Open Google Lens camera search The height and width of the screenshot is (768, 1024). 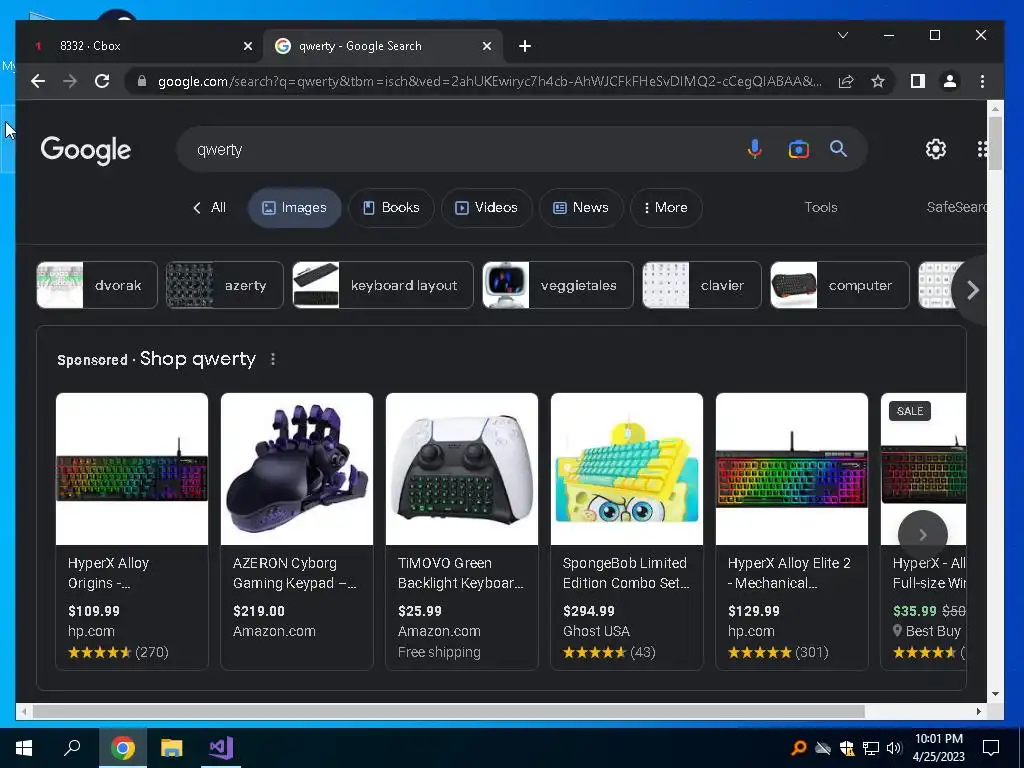(798, 150)
